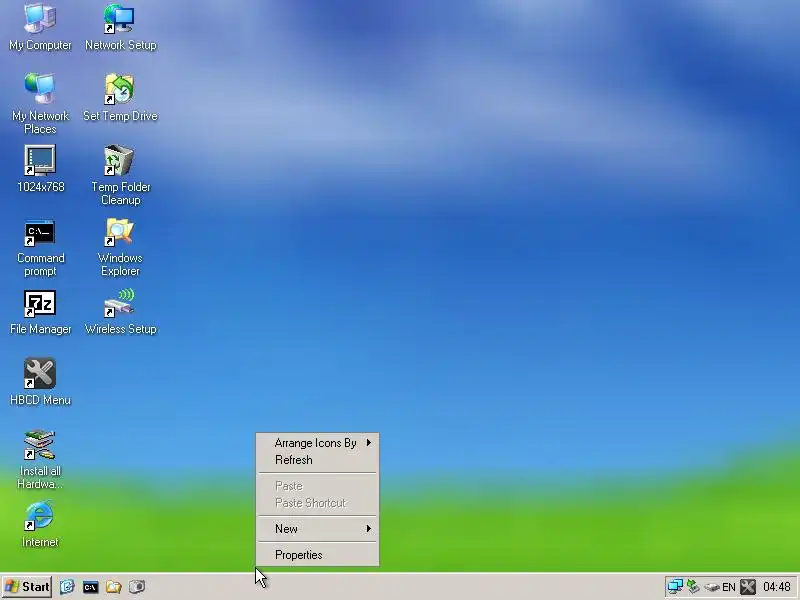Click the camera quick launch icon
The image size is (800, 600).
137,587
